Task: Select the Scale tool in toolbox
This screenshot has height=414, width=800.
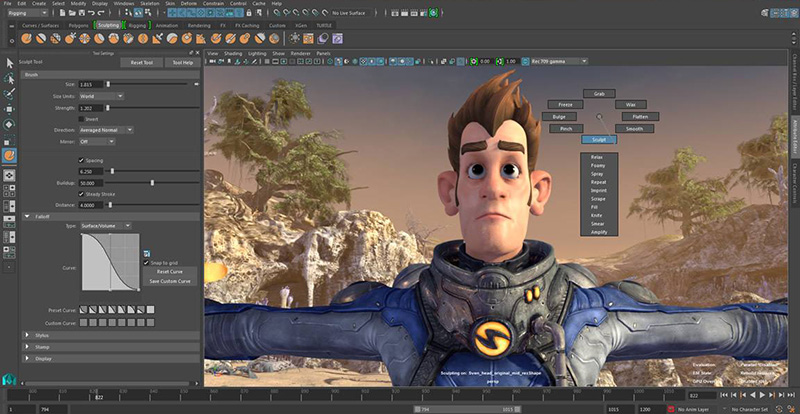Action: 10,140
